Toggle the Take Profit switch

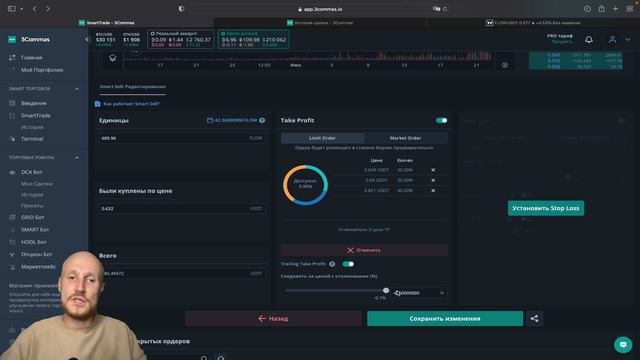tap(441, 120)
